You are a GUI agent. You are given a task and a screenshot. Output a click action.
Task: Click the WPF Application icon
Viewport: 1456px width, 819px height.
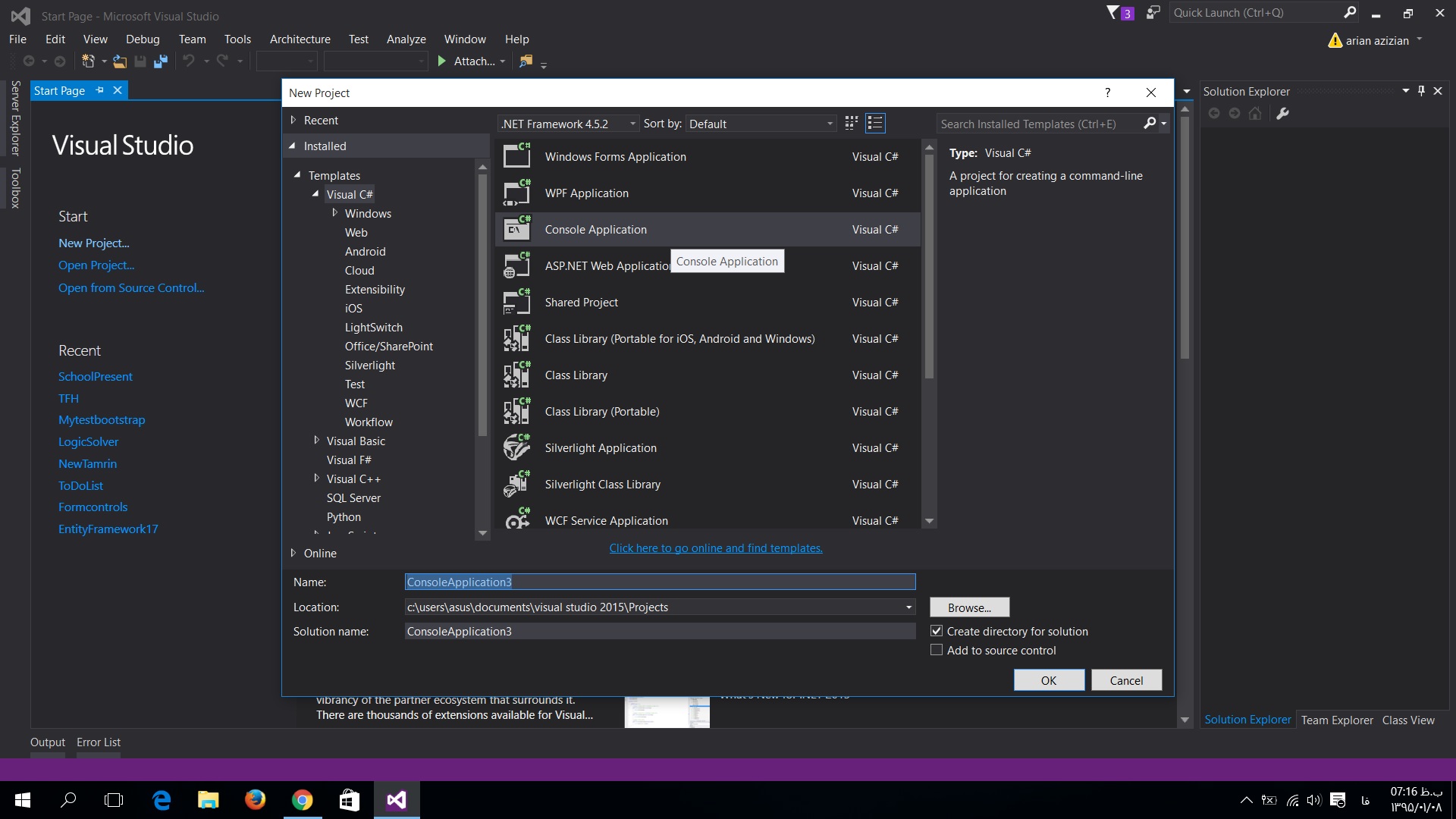[517, 192]
